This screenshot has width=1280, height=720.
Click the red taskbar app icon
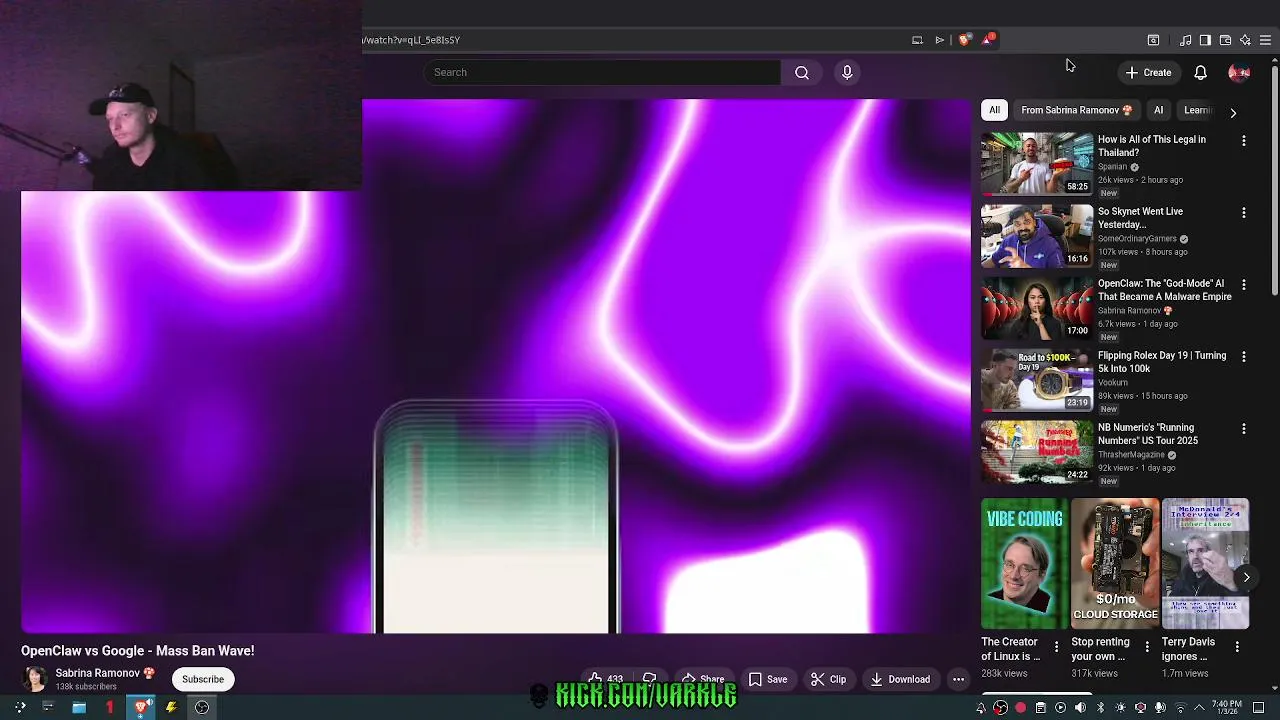coord(110,707)
